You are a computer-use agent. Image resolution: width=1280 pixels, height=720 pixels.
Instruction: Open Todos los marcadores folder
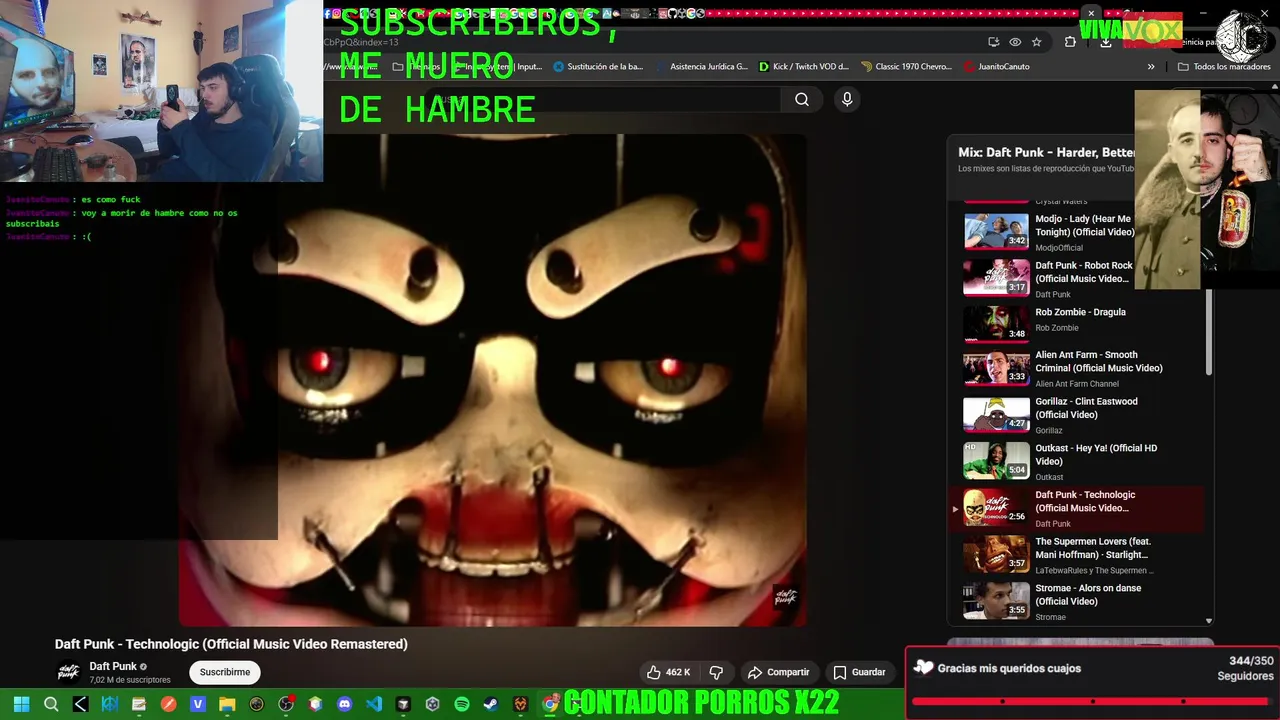point(1224,67)
